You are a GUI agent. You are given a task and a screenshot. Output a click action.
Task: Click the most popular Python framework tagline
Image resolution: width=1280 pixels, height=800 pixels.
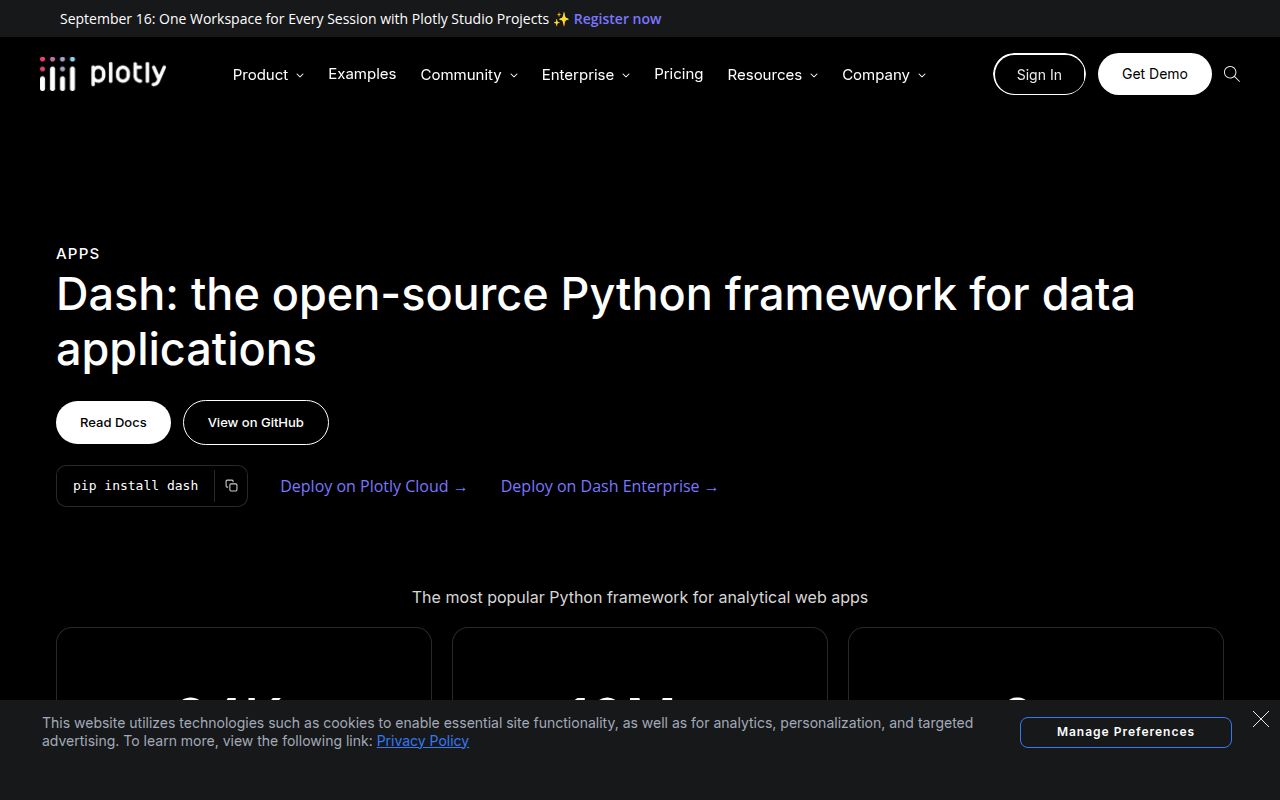point(640,597)
